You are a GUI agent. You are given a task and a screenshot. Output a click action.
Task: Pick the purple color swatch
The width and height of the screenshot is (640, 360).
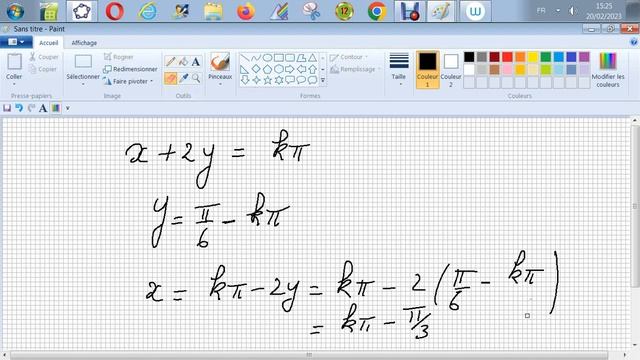pyautogui.click(x=584, y=57)
